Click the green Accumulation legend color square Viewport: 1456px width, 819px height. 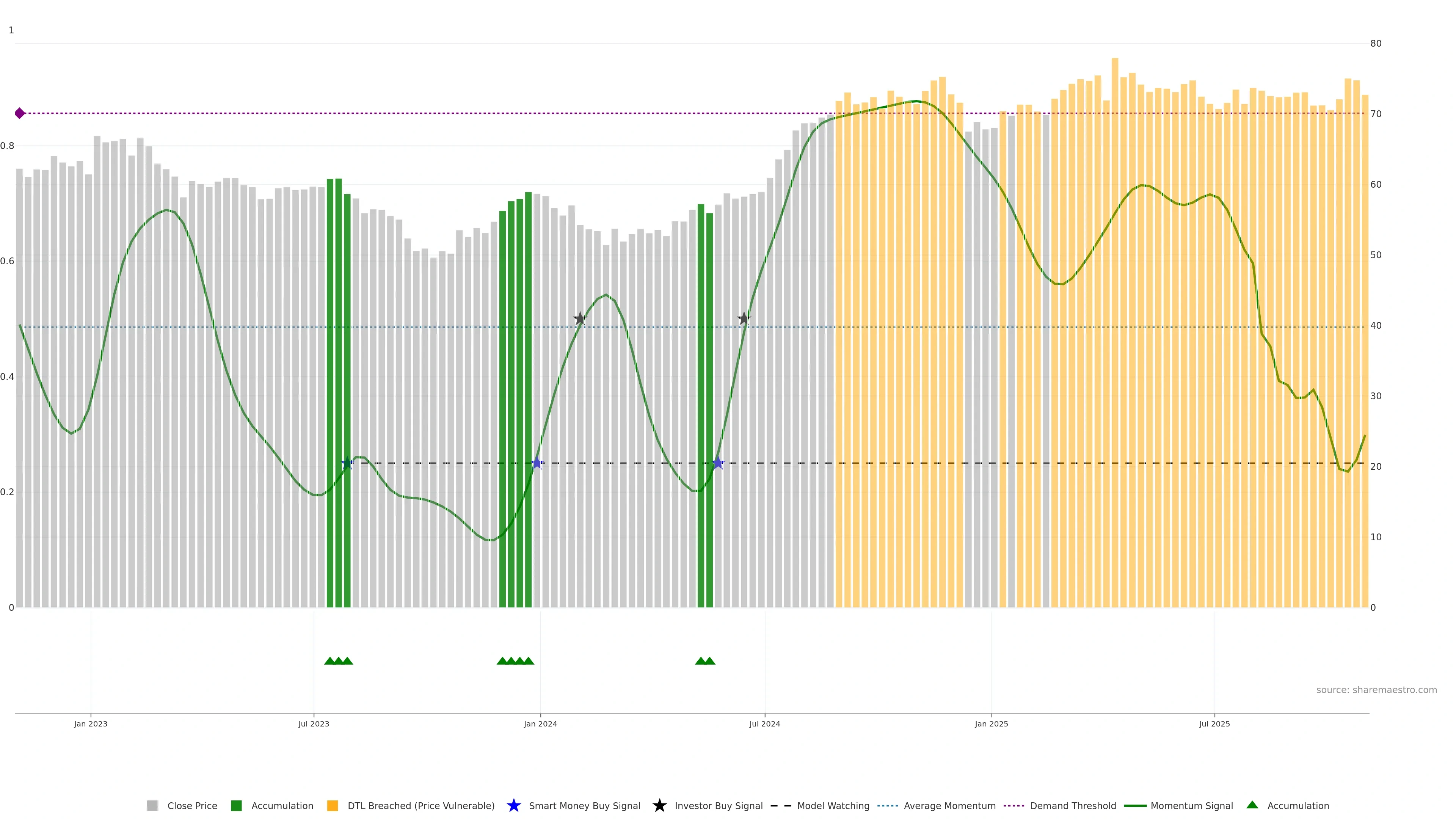tap(236, 806)
